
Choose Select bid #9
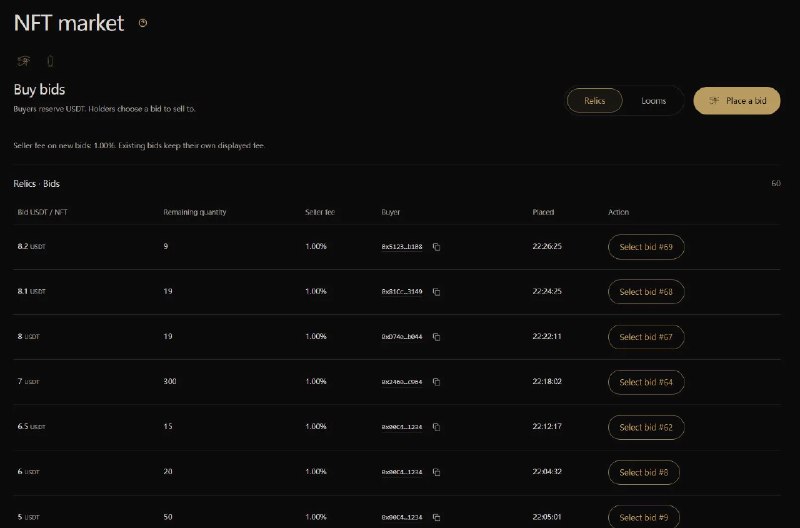pyautogui.click(x=643, y=517)
